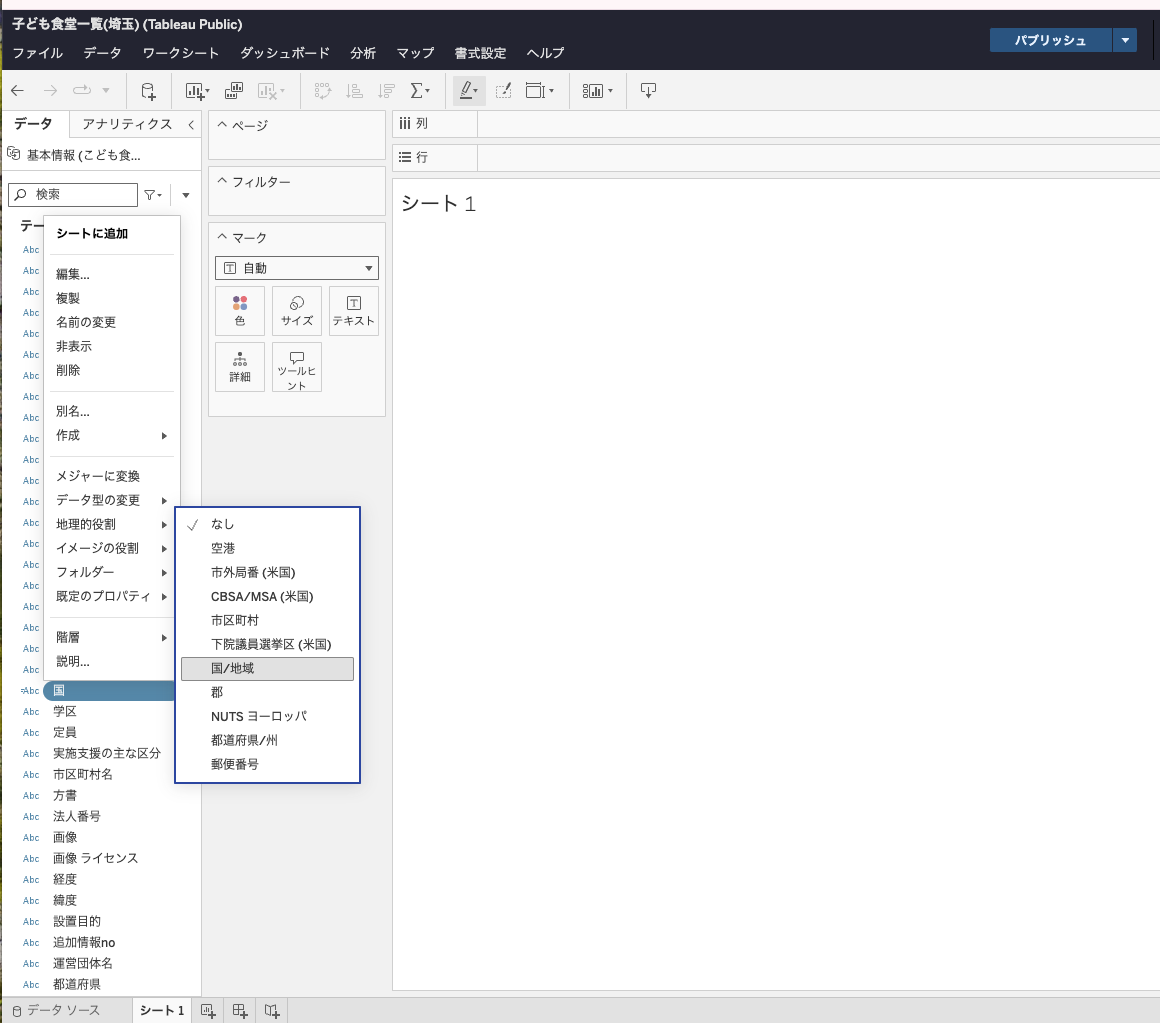Click the サイズ size mark card
The image size is (1160, 1023).
297,311
